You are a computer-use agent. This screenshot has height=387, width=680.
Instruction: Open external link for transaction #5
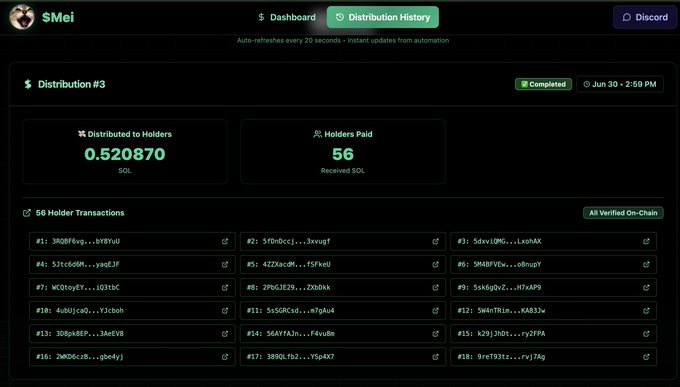pos(435,264)
